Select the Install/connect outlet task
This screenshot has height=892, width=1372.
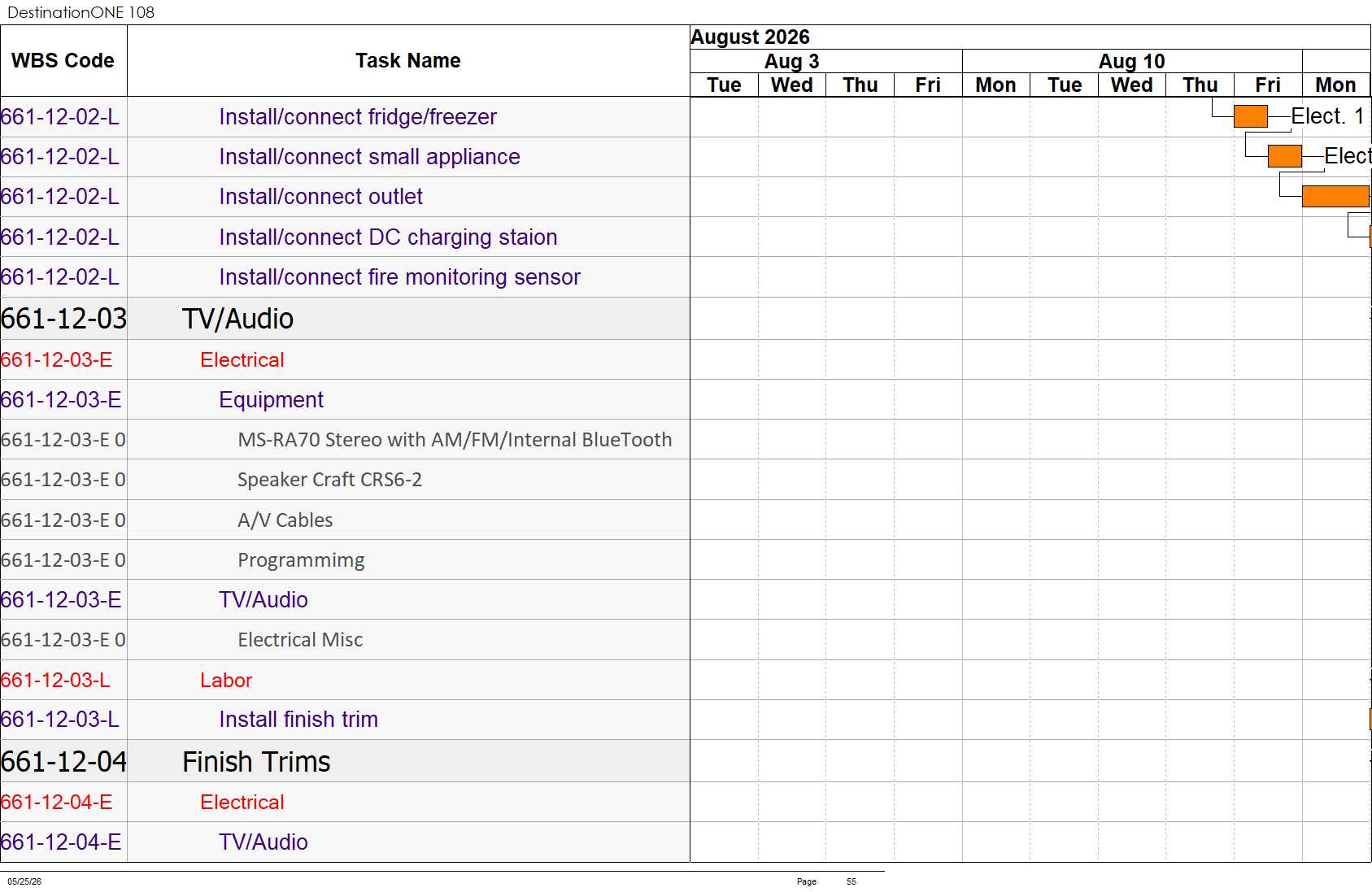coord(320,197)
